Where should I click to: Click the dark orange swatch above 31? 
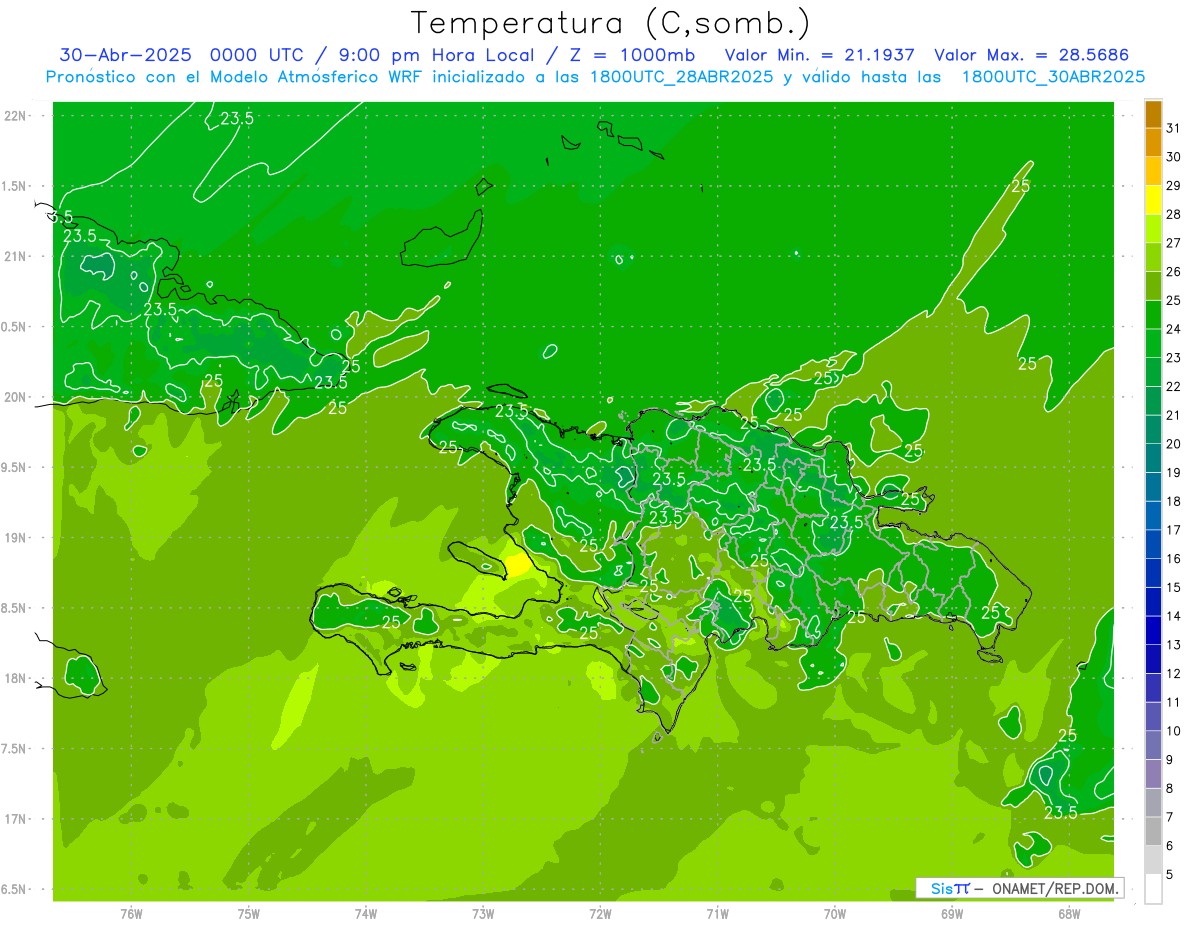click(1153, 113)
